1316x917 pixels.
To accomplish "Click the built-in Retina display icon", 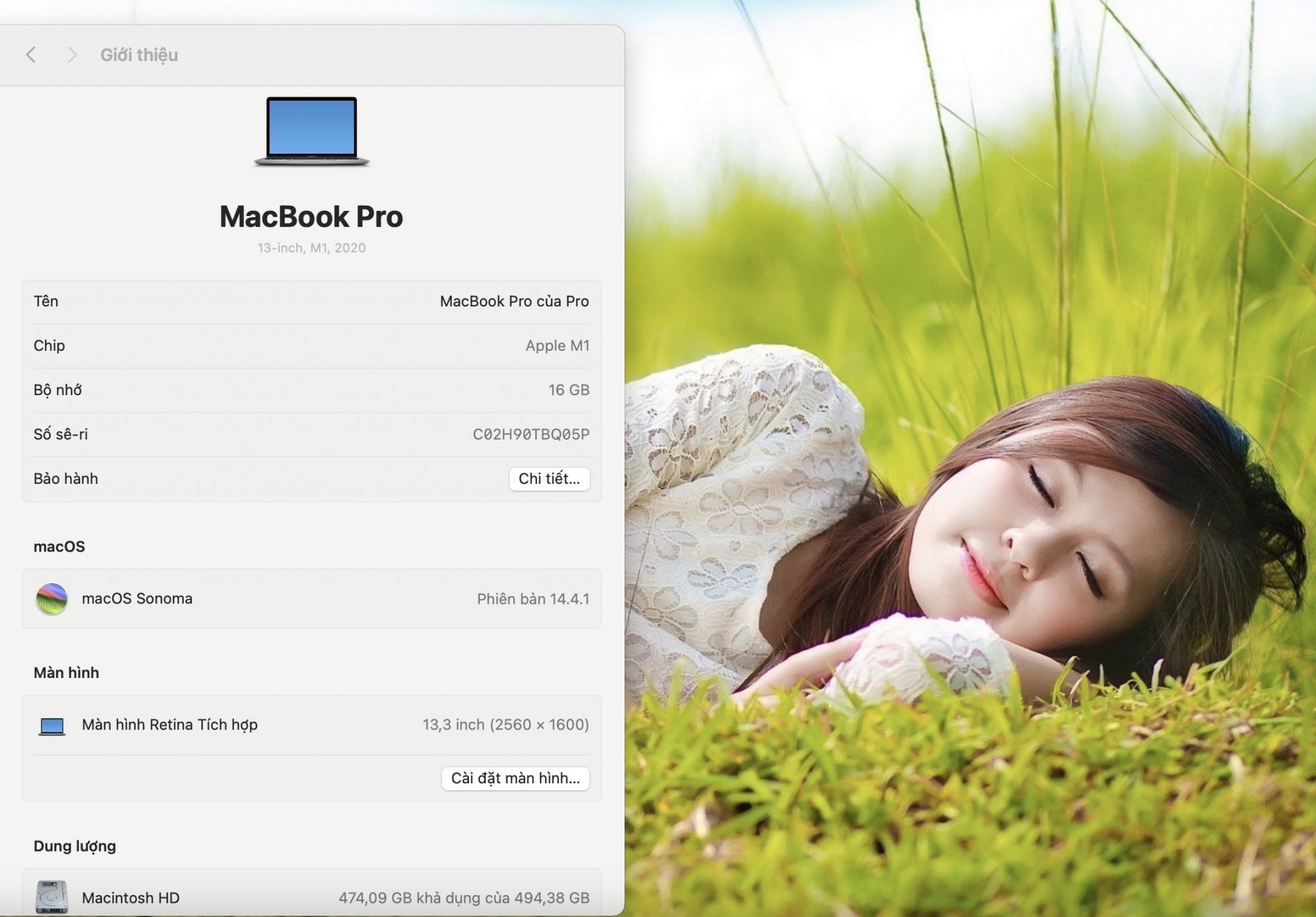I will pyautogui.click(x=51, y=726).
